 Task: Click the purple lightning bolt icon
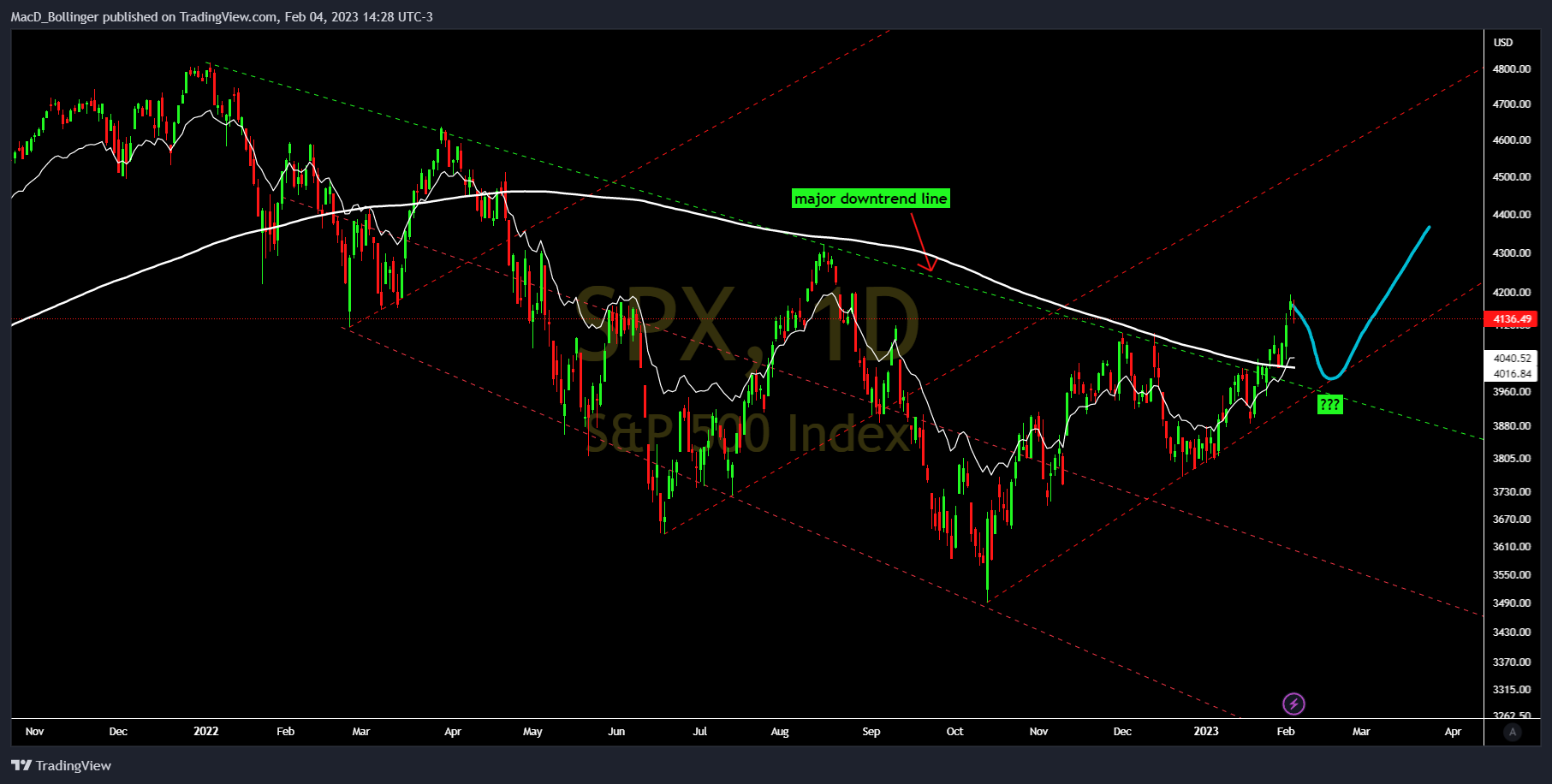1293,704
